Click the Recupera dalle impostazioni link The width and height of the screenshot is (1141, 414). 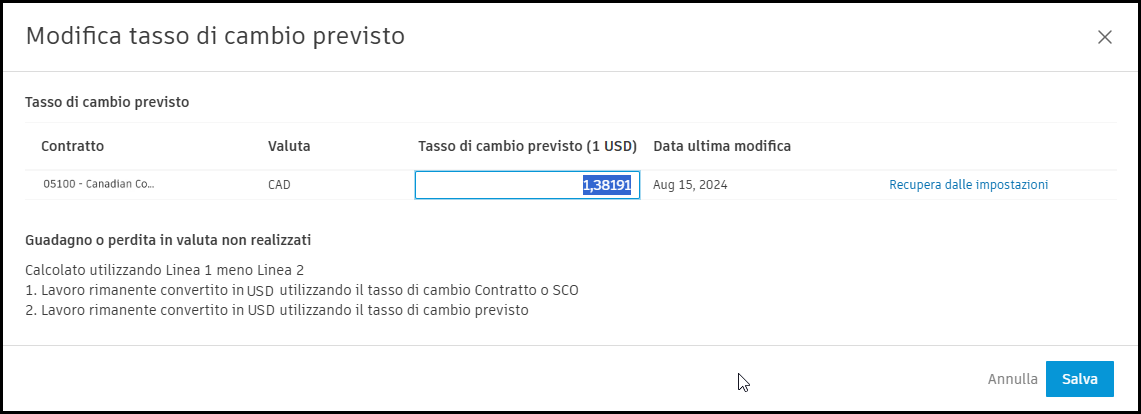coord(968,185)
